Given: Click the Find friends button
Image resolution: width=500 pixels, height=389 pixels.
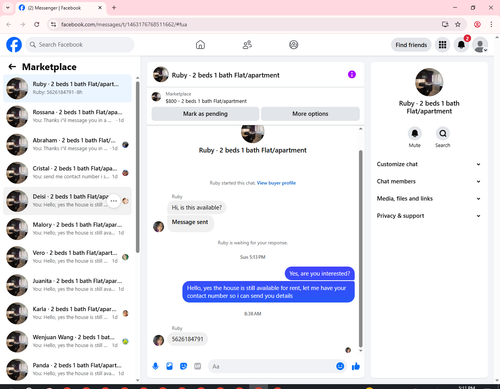Looking at the screenshot, I should tap(411, 45).
